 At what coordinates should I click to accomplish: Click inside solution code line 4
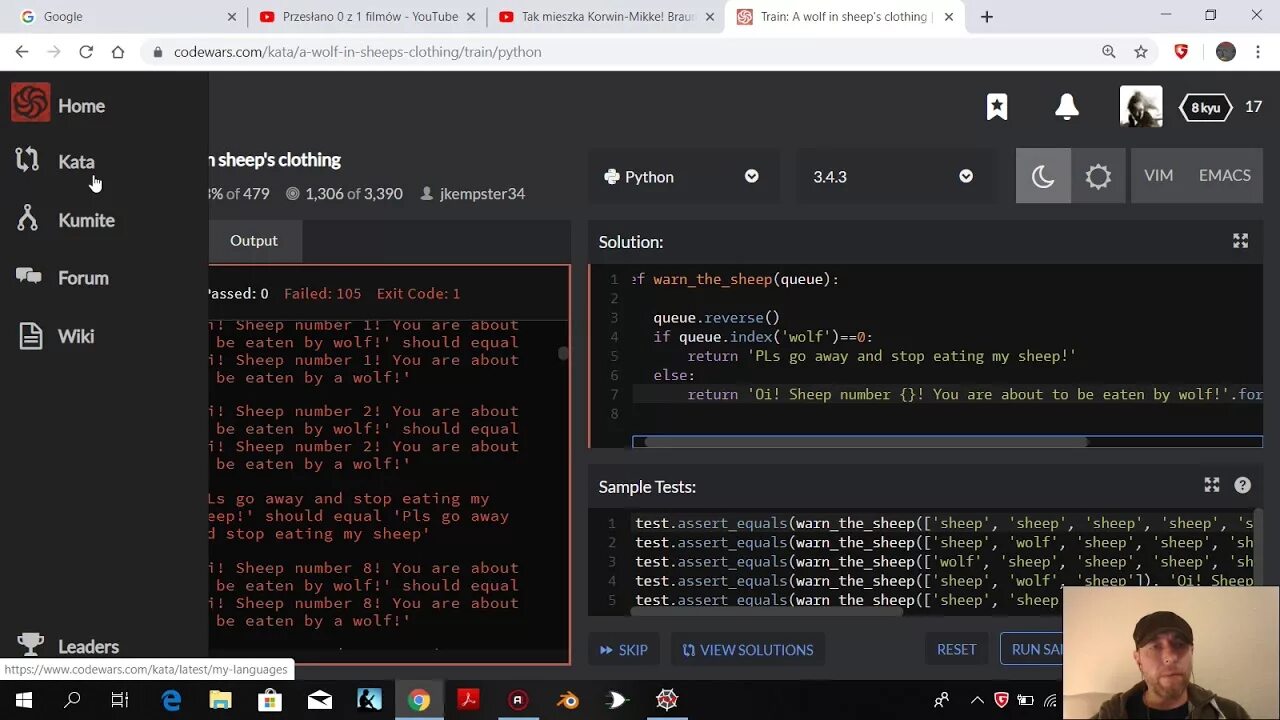coord(762,336)
